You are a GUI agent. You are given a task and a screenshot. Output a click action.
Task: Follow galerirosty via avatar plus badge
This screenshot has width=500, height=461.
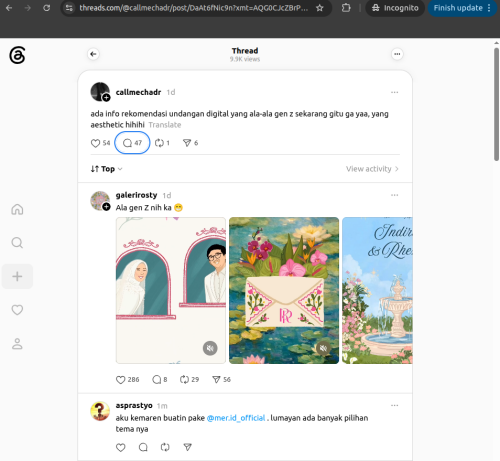(106, 207)
